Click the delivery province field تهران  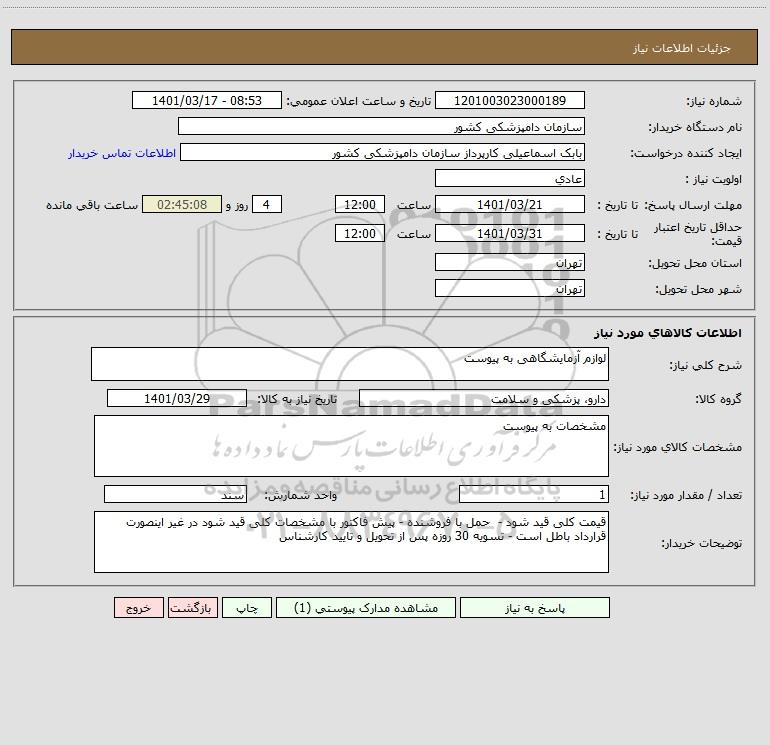click(510, 262)
